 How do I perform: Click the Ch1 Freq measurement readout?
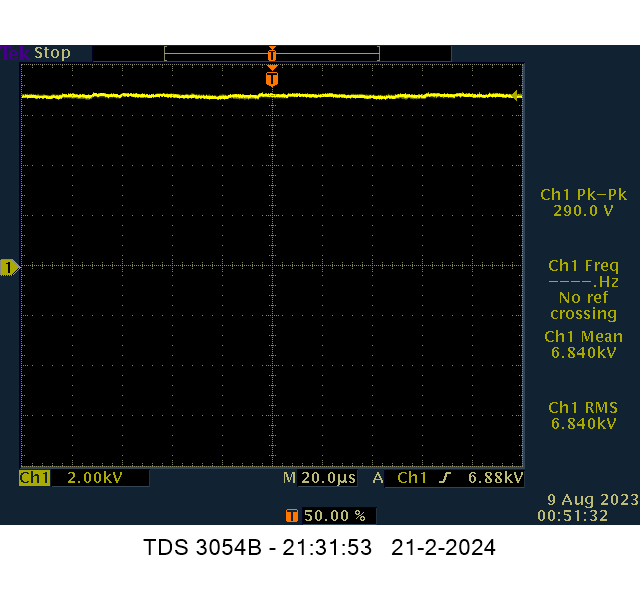pos(583,289)
